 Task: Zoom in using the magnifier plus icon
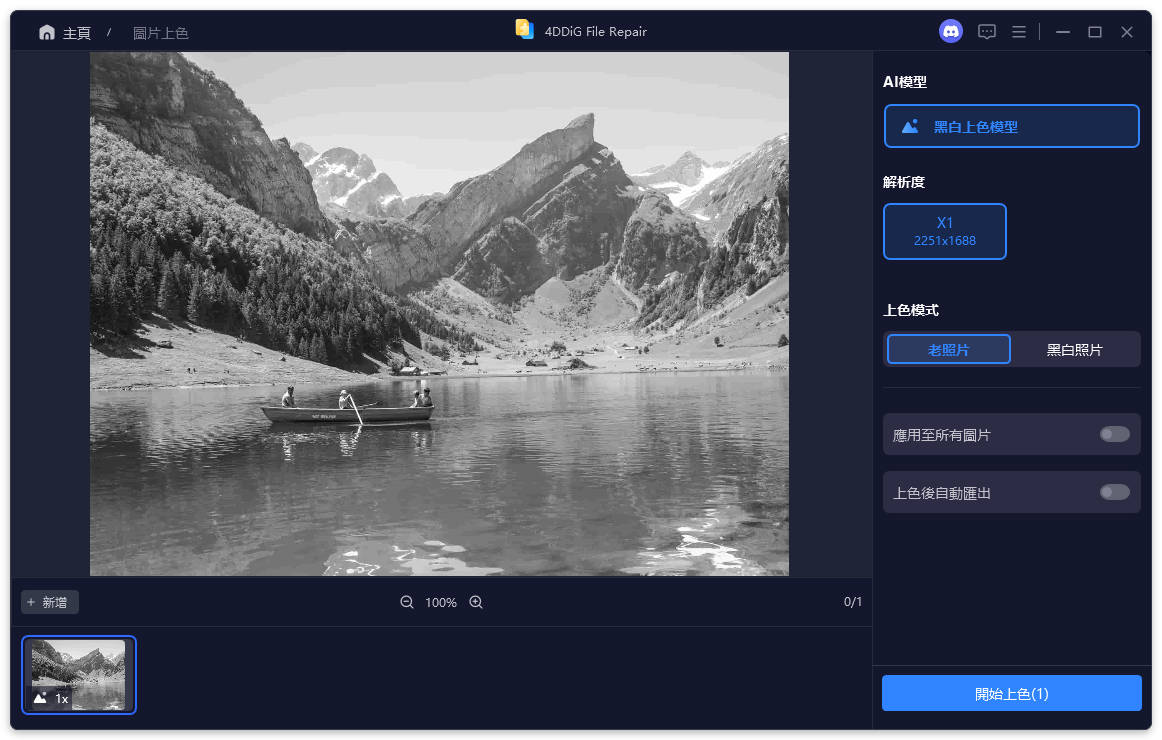click(475, 602)
